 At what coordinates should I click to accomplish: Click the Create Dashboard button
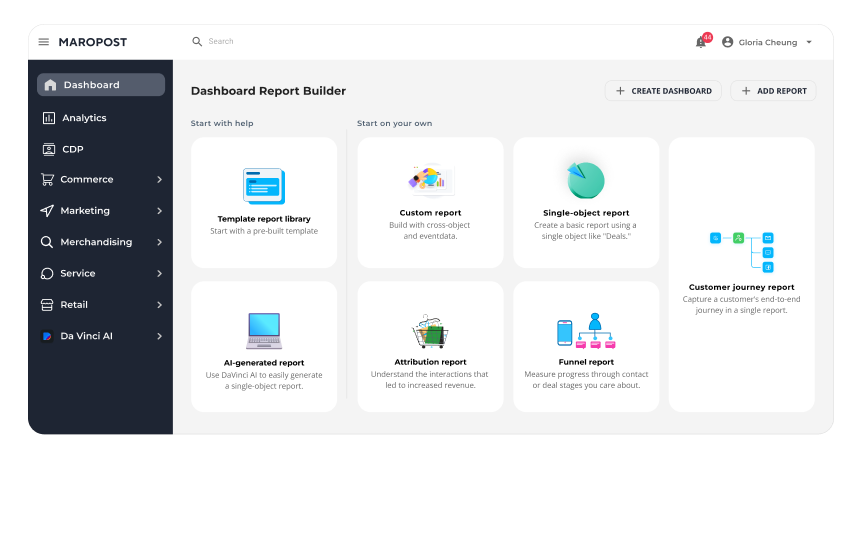[x=663, y=91]
